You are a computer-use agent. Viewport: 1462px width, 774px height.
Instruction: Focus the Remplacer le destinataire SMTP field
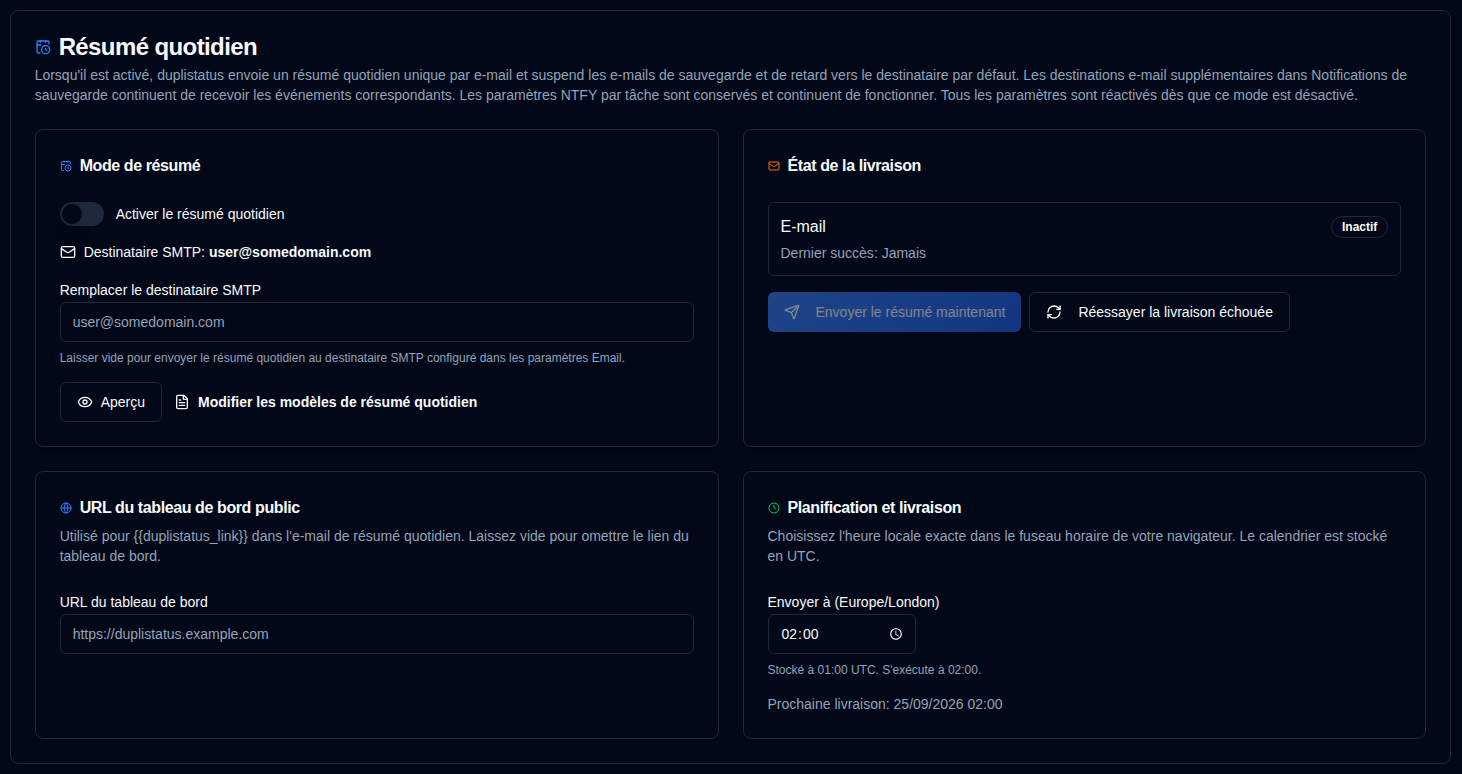[377, 322]
